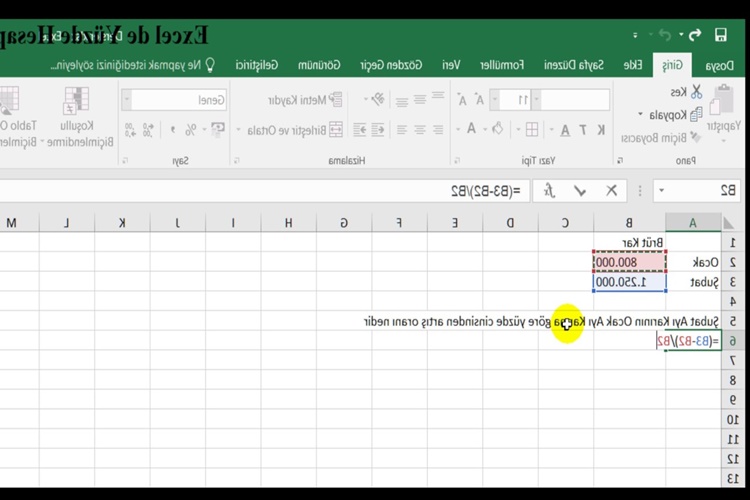Screen dimensions: 750x500
Task: Toggle left text alignment
Action: (438, 129)
